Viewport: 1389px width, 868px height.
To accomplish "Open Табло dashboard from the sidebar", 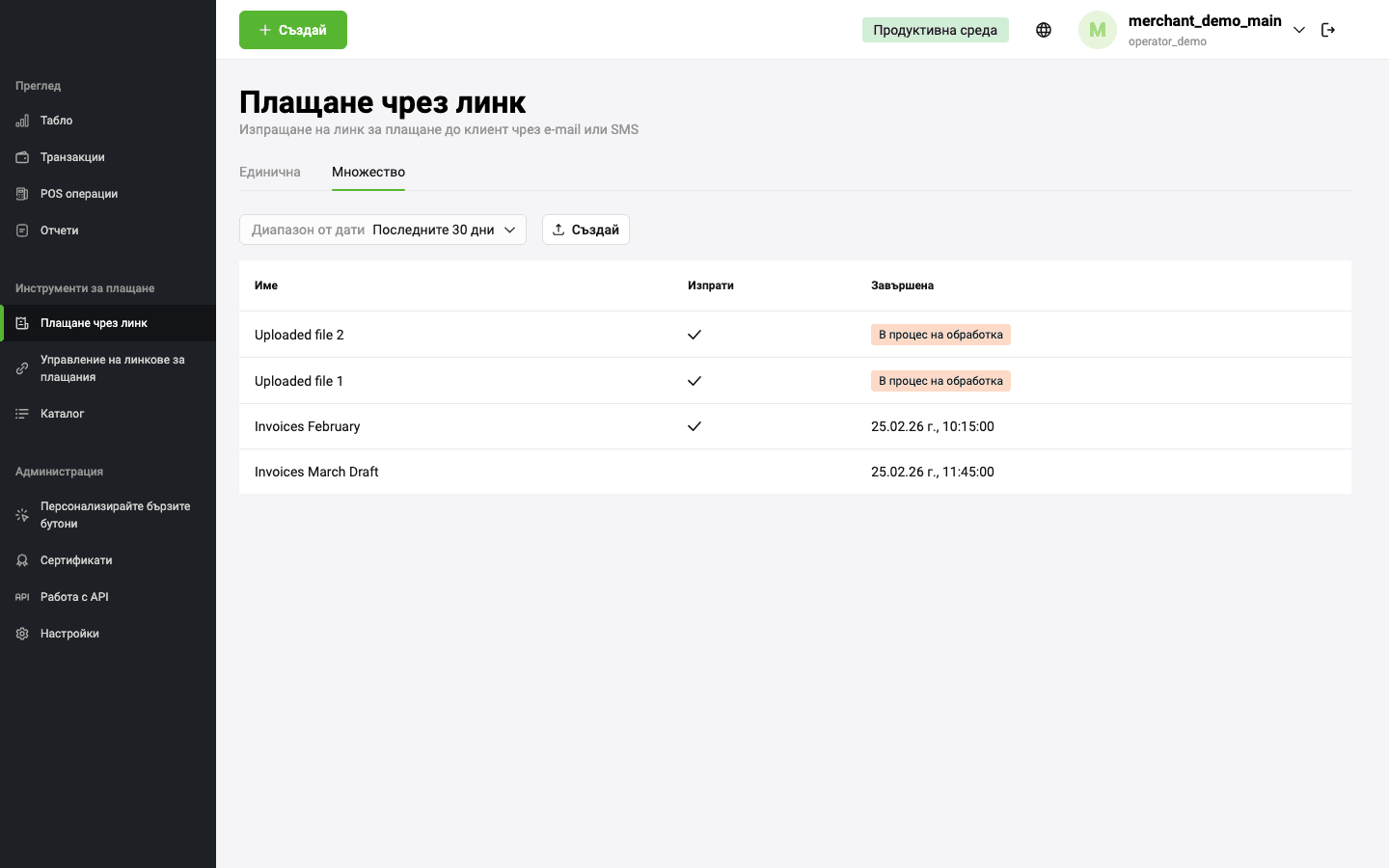I will point(57,121).
